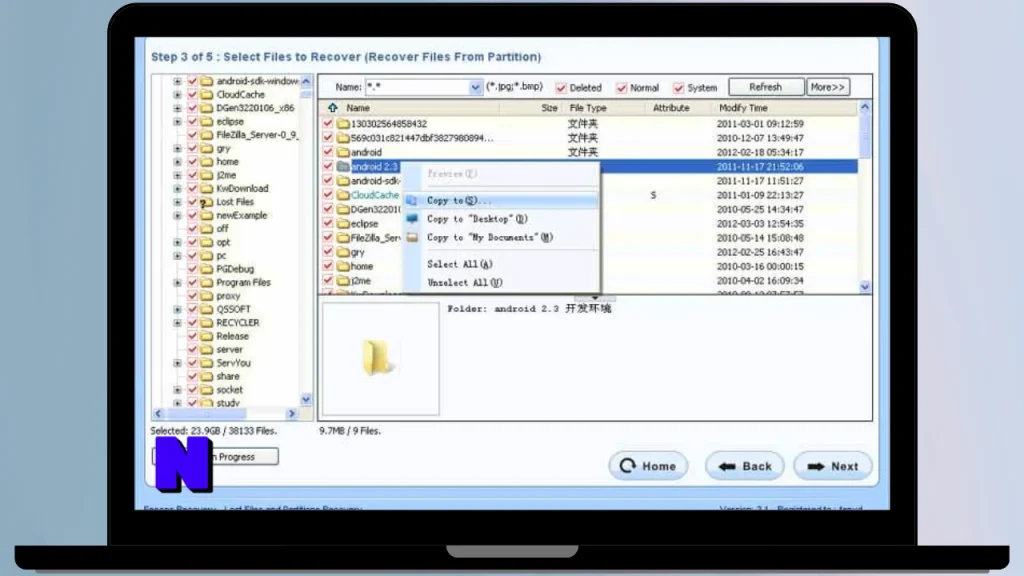
Task: Click the up-folder arrow icon beside Name
Action: click(x=332, y=108)
